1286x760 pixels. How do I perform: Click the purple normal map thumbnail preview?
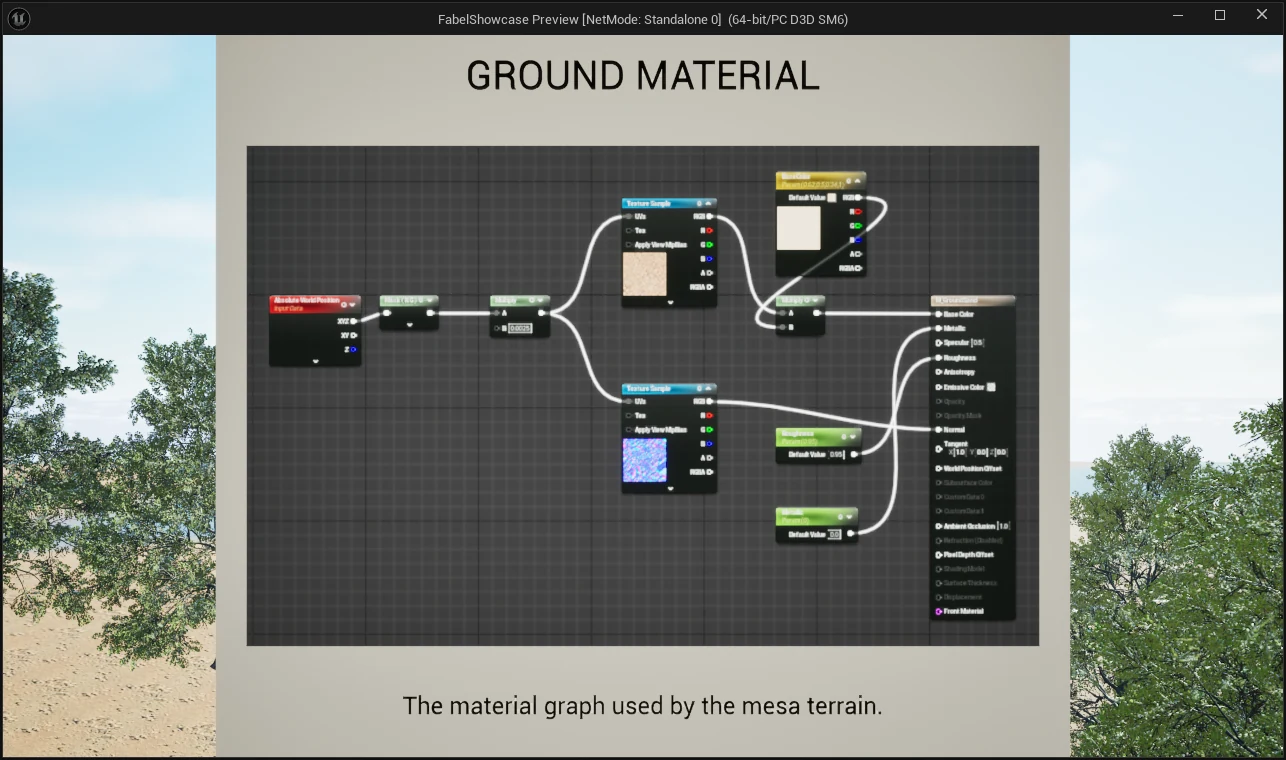pos(644,460)
